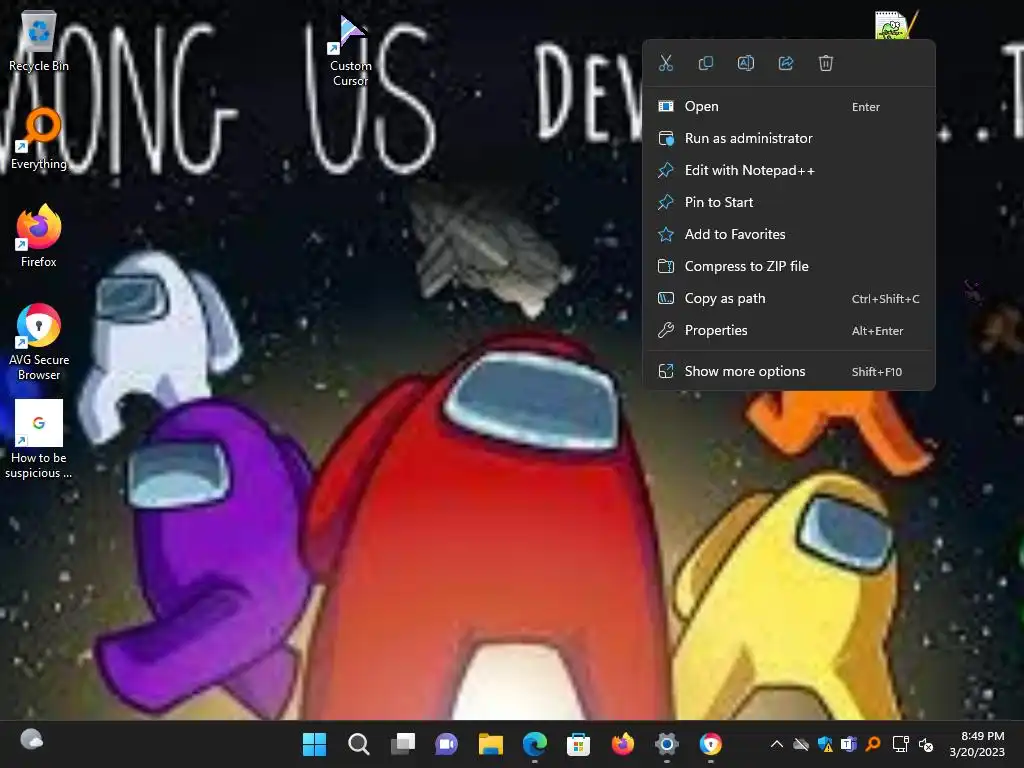The image size is (1024, 768).
Task: Click the Rename icon in context menu
Action: point(746,63)
